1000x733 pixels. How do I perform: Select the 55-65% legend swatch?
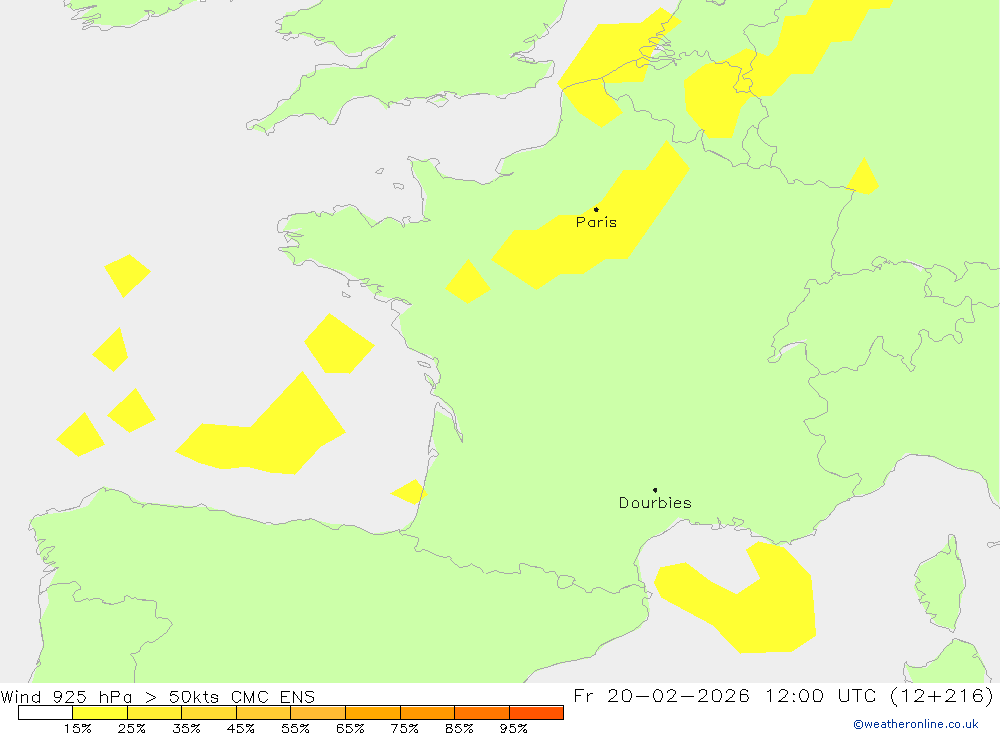click(318, 713)
